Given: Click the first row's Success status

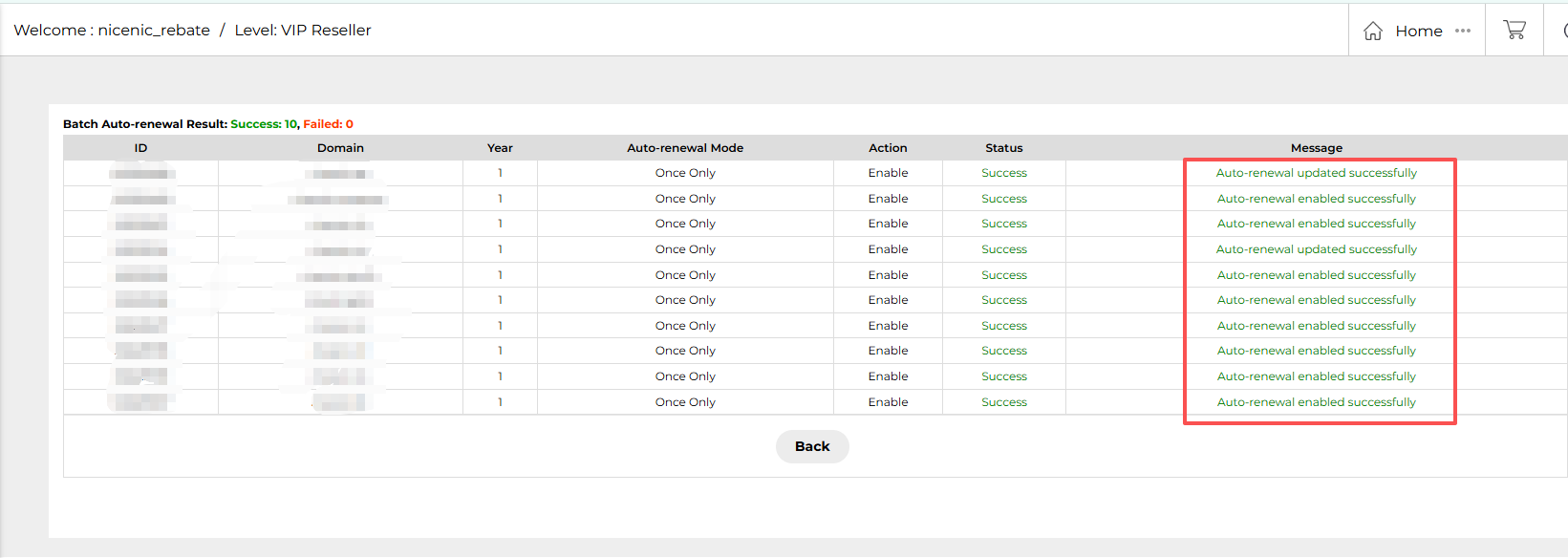Looking at the screenshot, I should (1004, 173).
